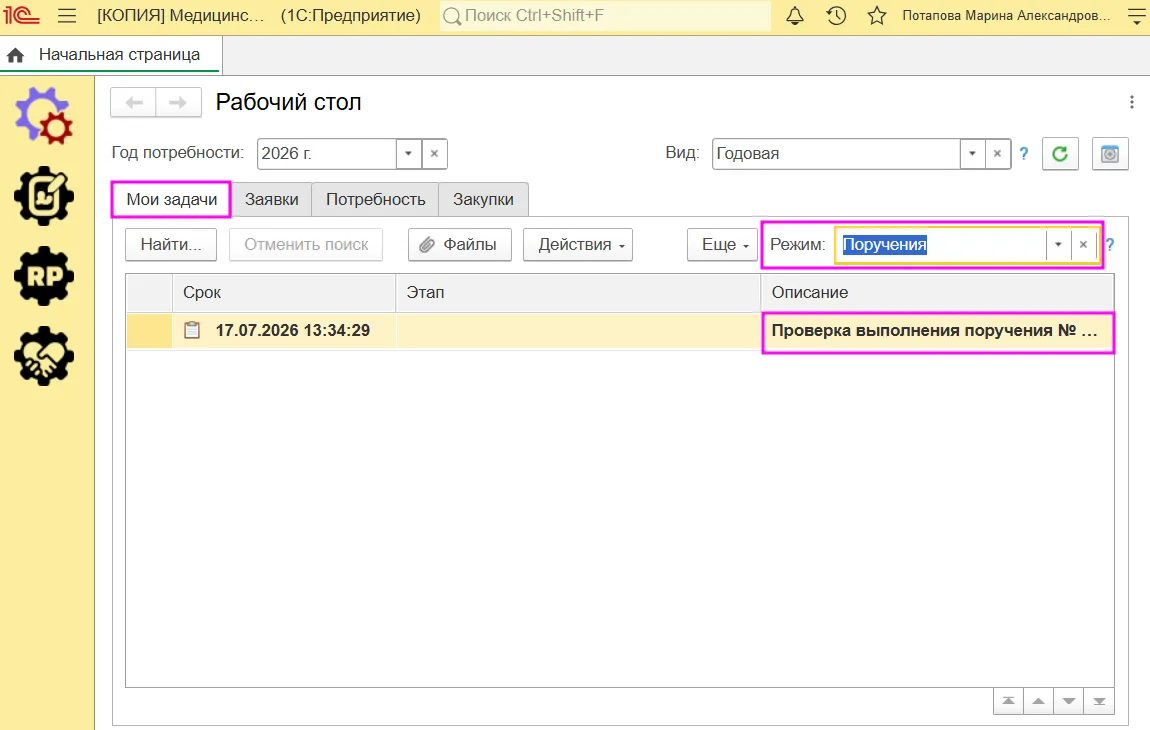This screenshot has width=1150, height=730.
Task: Switch to the Потребность tab
Action: pos(376,200)
